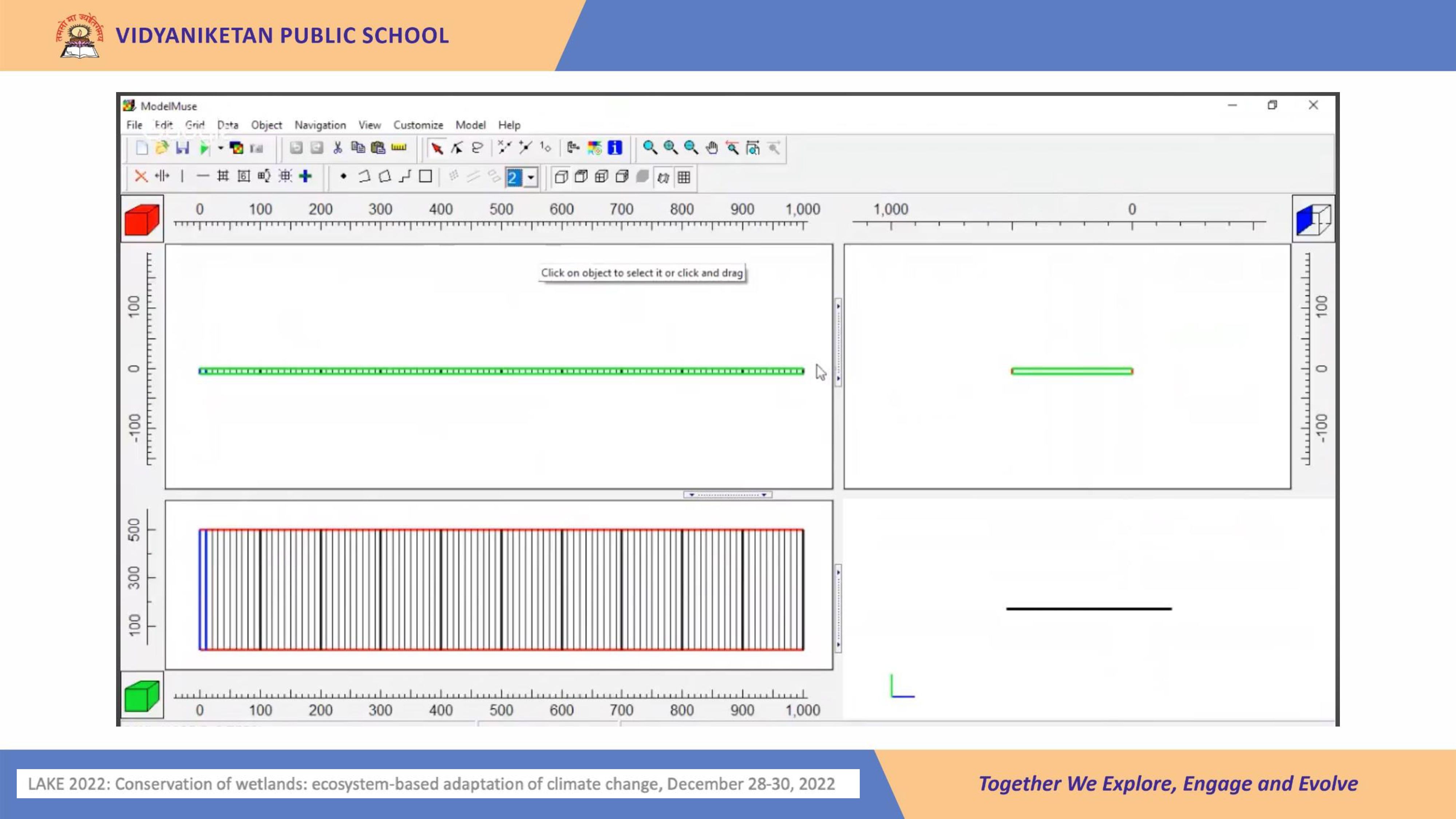This screenshot has width=1456, height=819.
Task: Select the lasso selection tool
Action: pos(478,148)
